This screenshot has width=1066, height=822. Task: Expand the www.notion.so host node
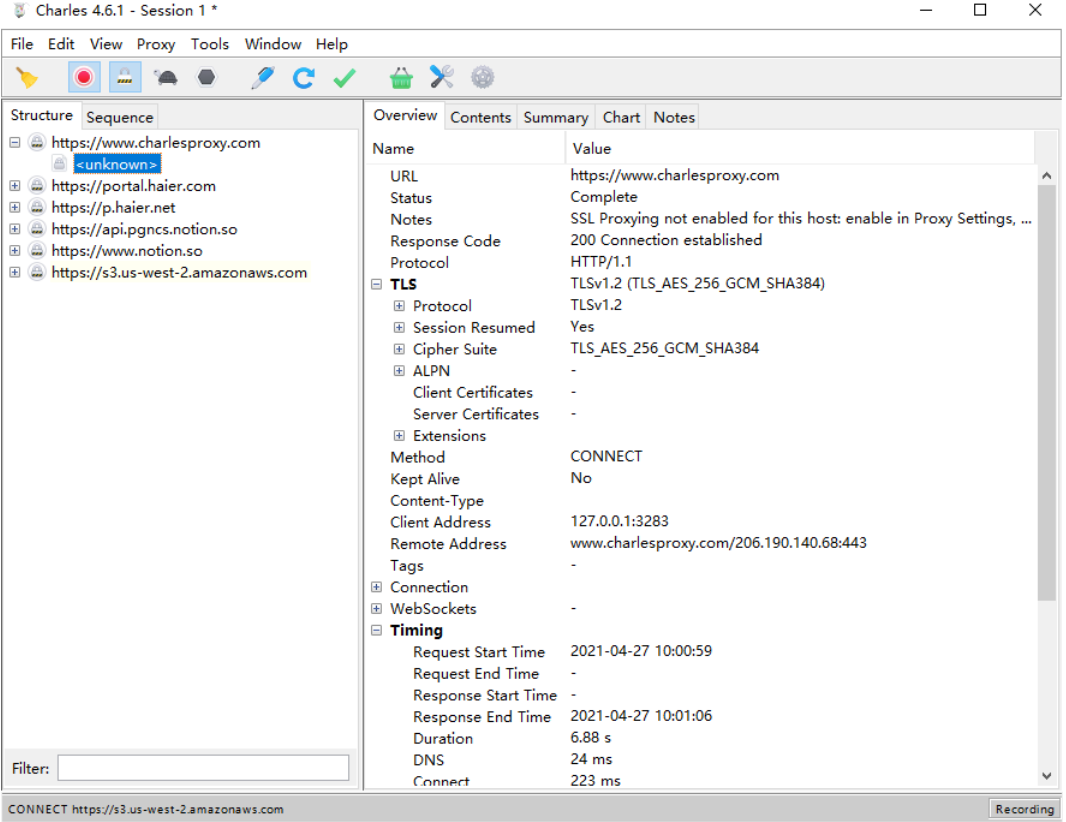15,251
